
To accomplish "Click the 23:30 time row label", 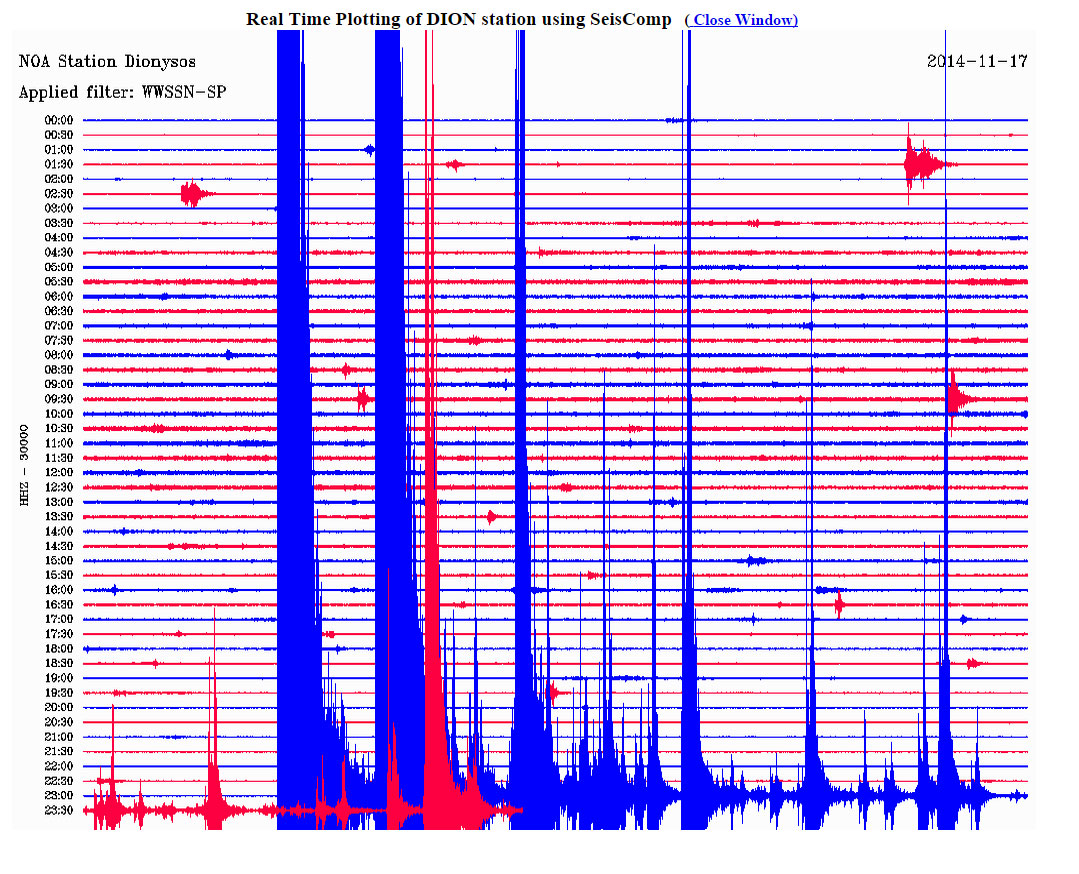I will (58, 810).
